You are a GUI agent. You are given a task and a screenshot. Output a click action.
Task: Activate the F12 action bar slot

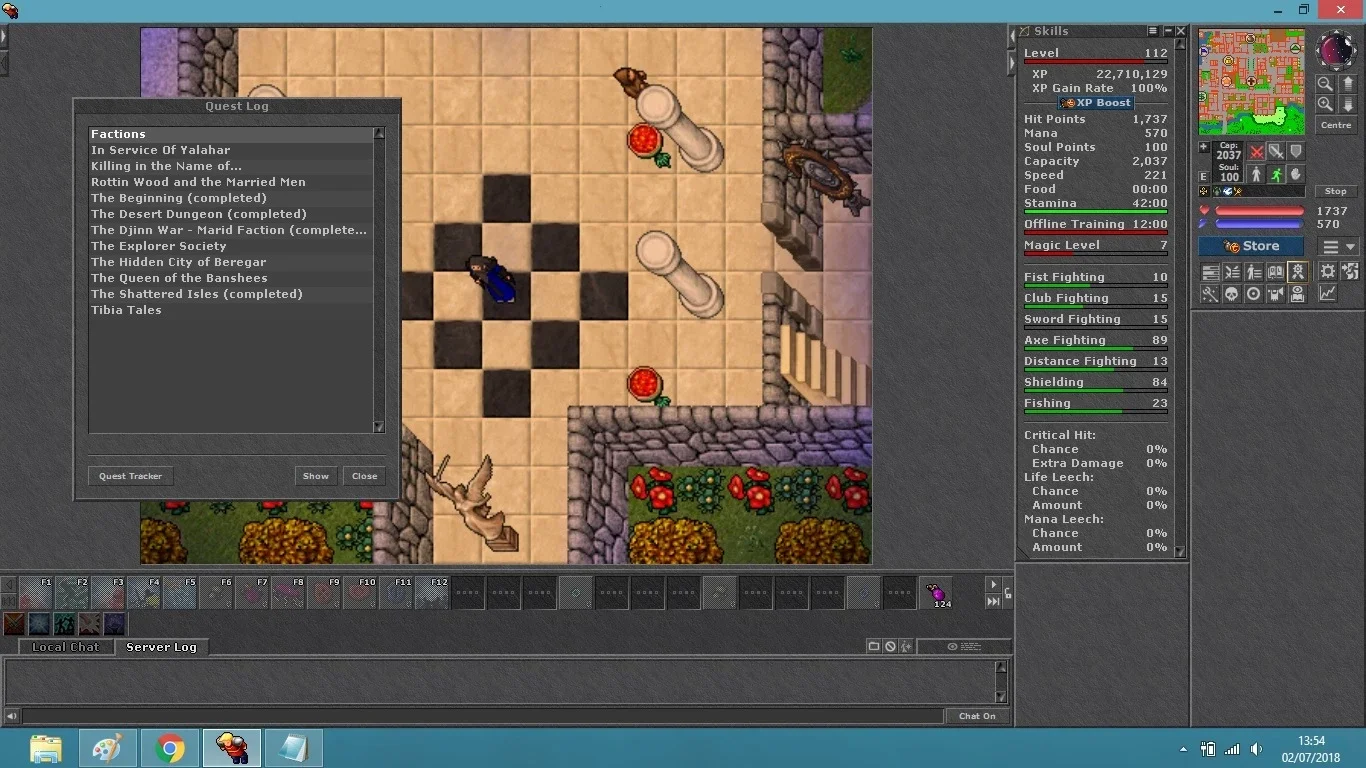(x=432, y=592)
